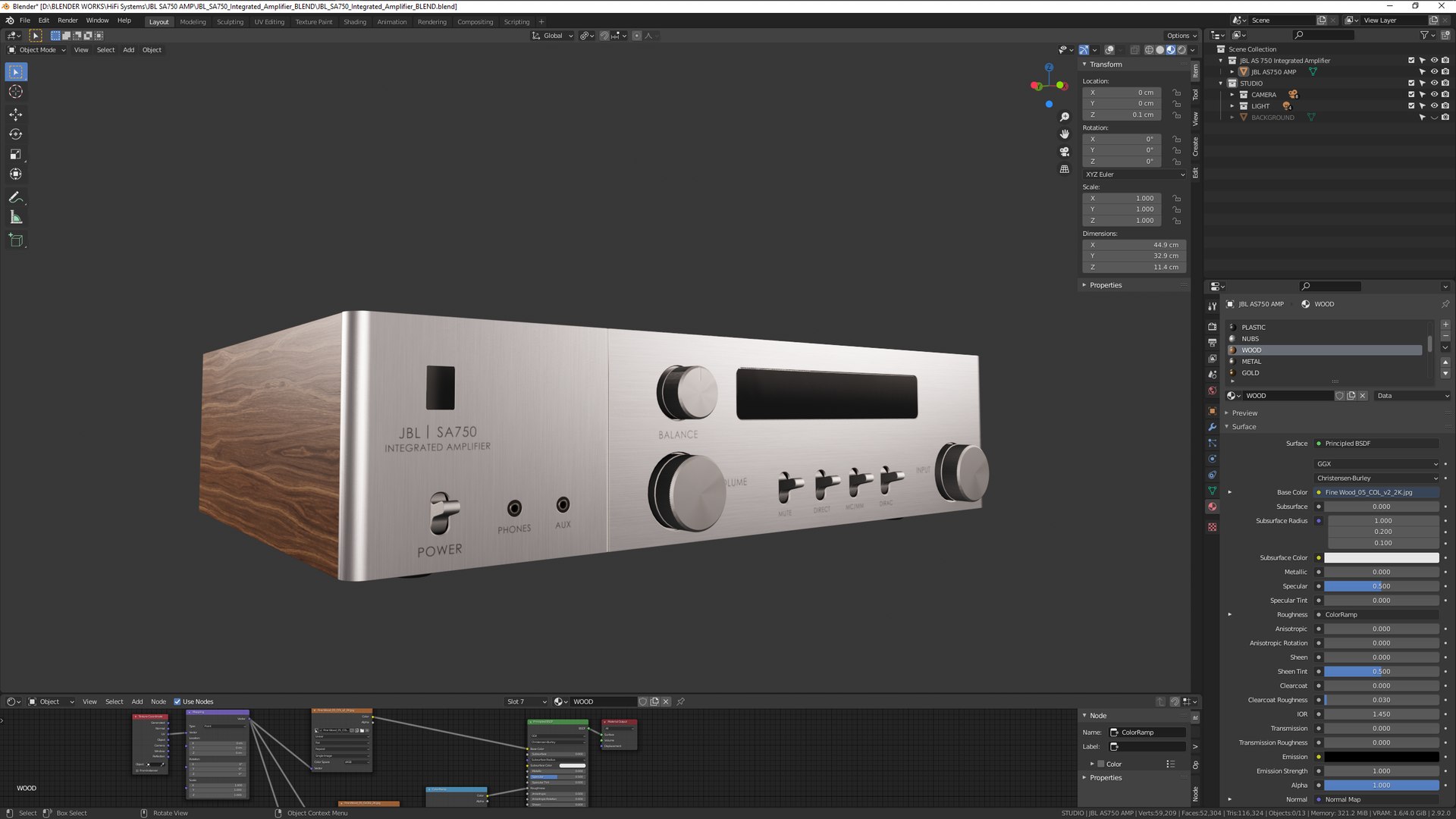Image resolution: width=1456 pixels, height=819 pixels.
Task: Pin the properties editor context
Action: 1445,304
